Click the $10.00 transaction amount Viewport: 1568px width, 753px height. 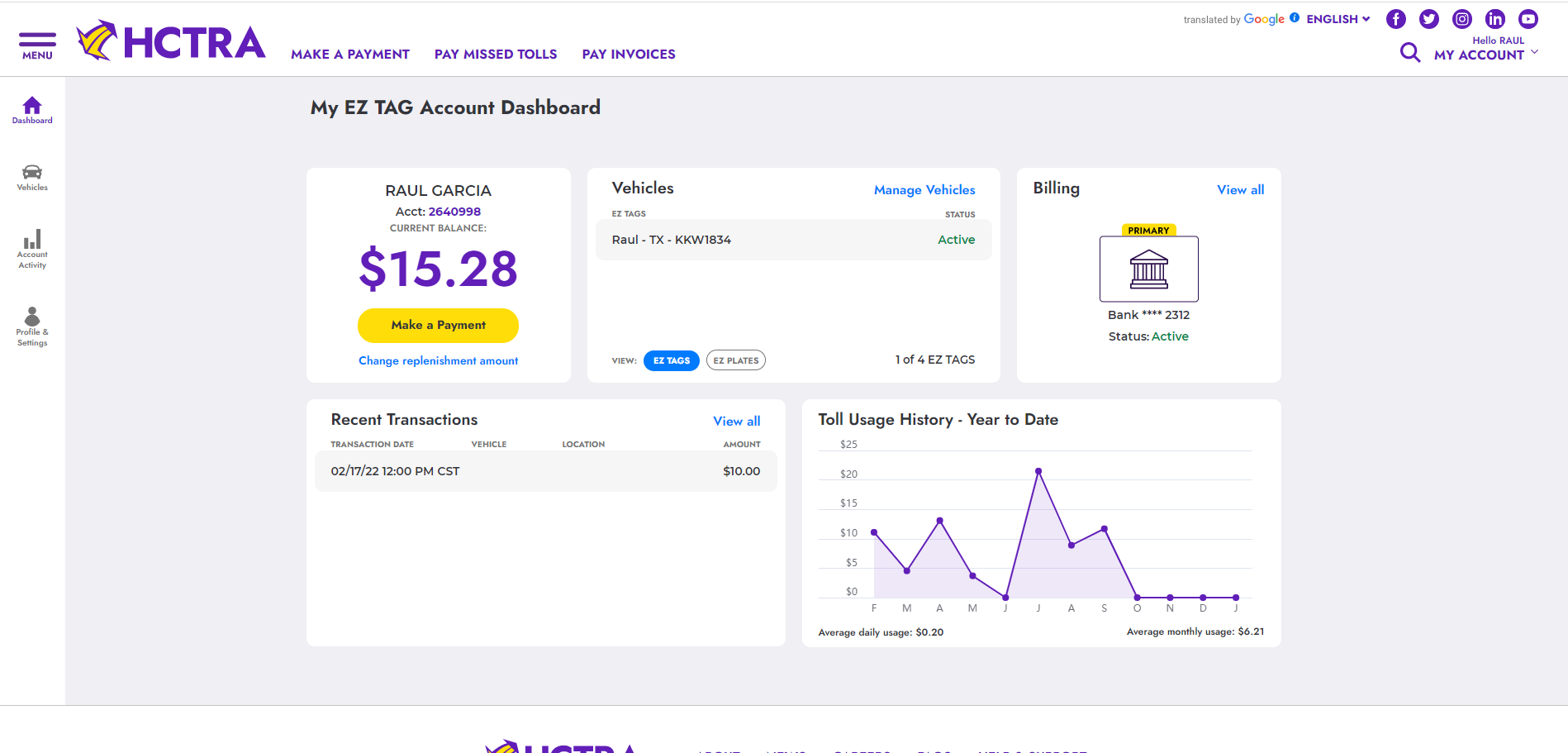(741, 471)
